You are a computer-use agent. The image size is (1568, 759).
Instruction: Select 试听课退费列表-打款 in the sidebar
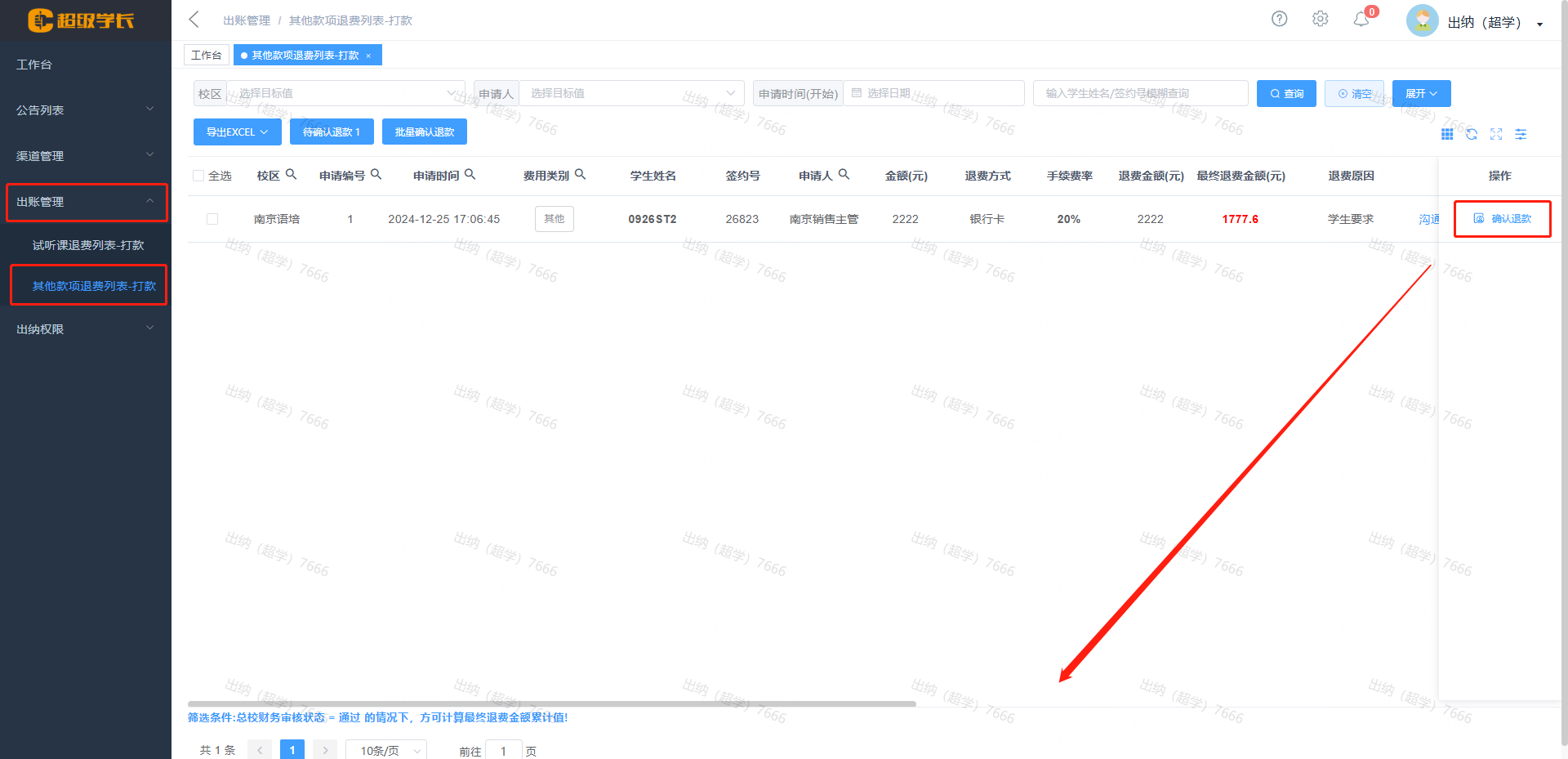[88, 245]
